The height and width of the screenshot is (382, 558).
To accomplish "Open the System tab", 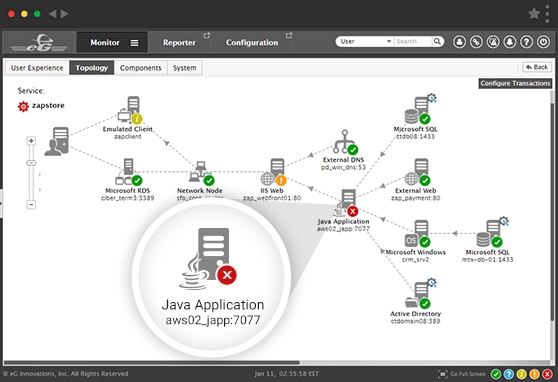I will [184, 68].
